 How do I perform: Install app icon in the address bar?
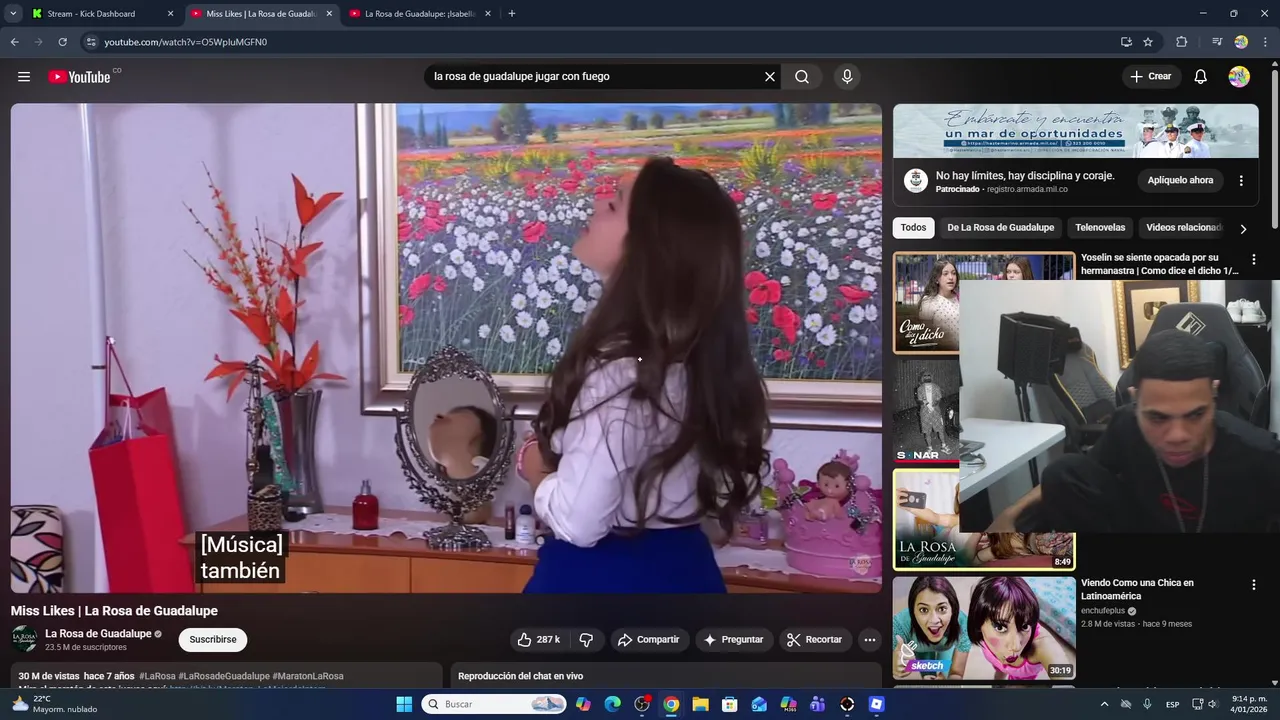click(x=1126, y=42)
